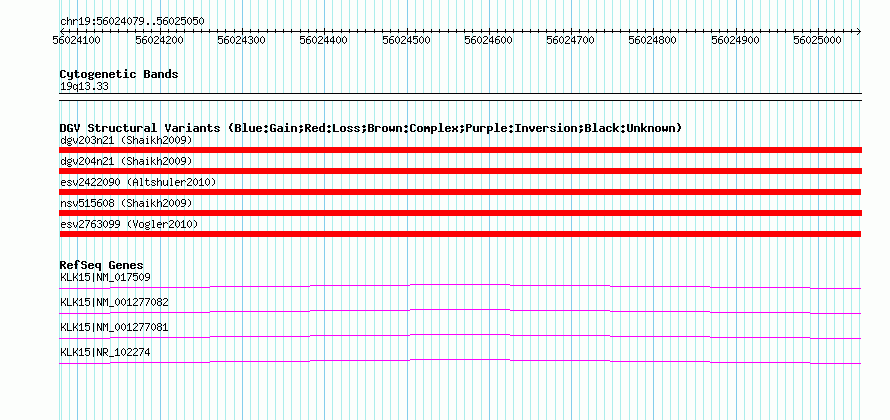
Task: Open the esv2422090 (Altshuler2010) variant label
Action: pyautogui.click(x=138, y=182)
